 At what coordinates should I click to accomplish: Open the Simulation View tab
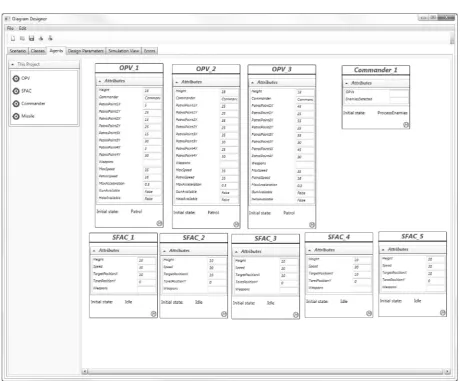[124, 51]
